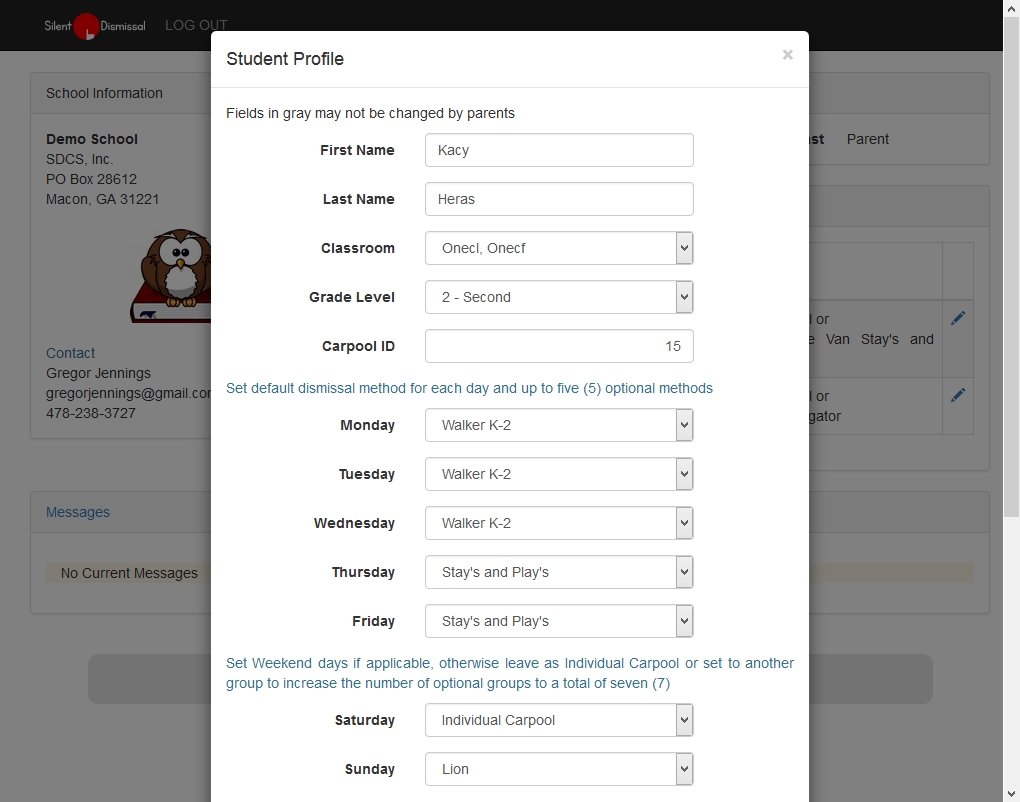Image resolution: width=1020 pixels, height=802 pixels.
Task: Click the LOG OUT menu item
Action: (x=196, y=25)
